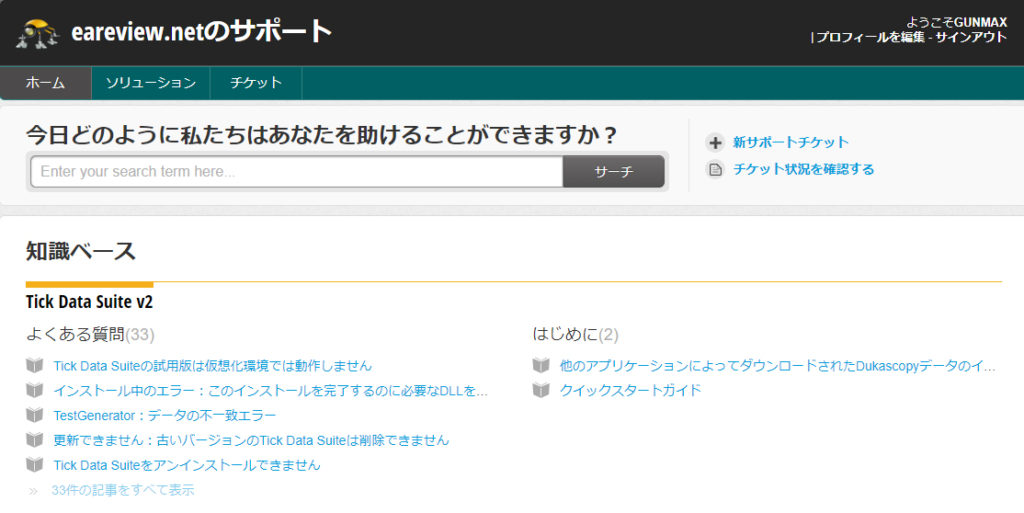This screenshot has width=1024, height=513.
Task: Sign out using the サインアウト link
Action: [x=970, y=37]
